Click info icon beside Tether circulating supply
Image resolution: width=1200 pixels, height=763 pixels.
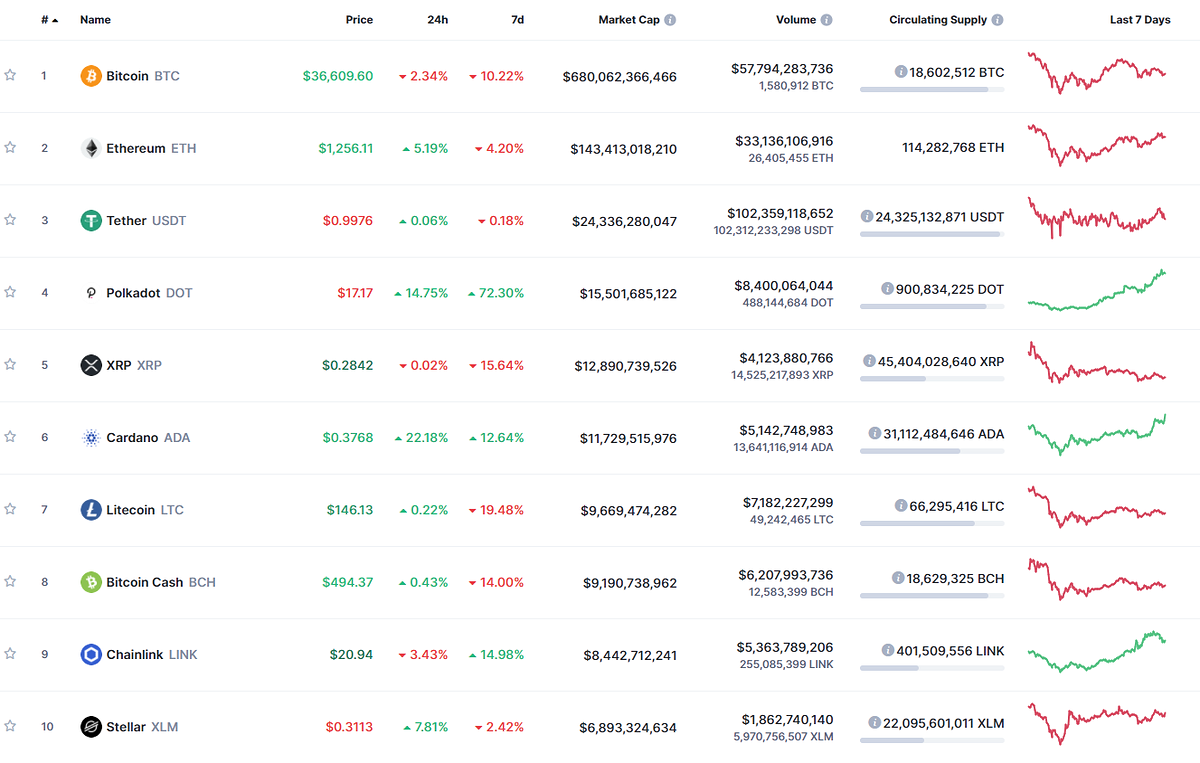(866, 216)
